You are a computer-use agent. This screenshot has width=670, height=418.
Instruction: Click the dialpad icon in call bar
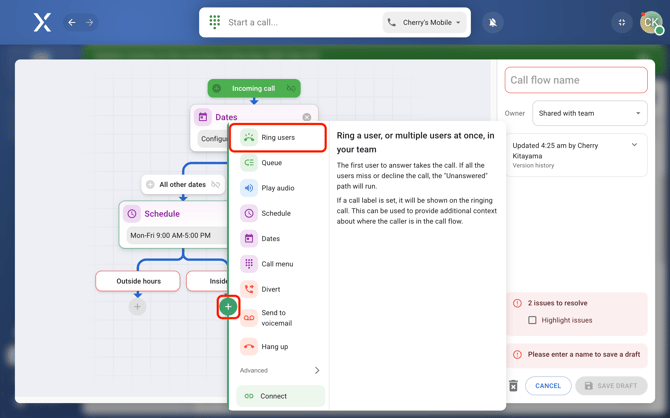pyautogui.click(x=215, y=22)
